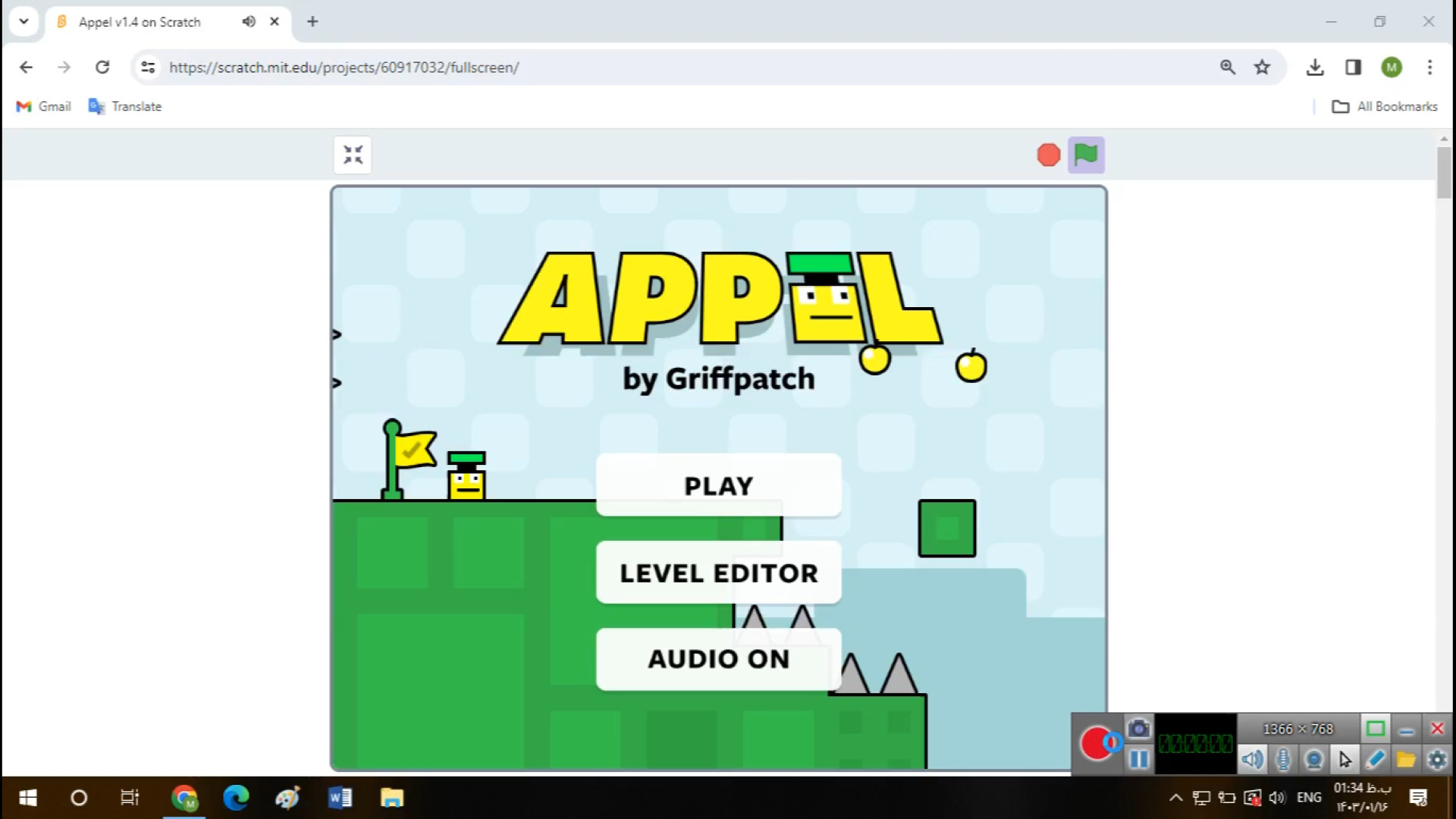Click the Scratch green flag to start
Image resolution: width=1456 pixels, height=819 pixels.
point(1086,155)
